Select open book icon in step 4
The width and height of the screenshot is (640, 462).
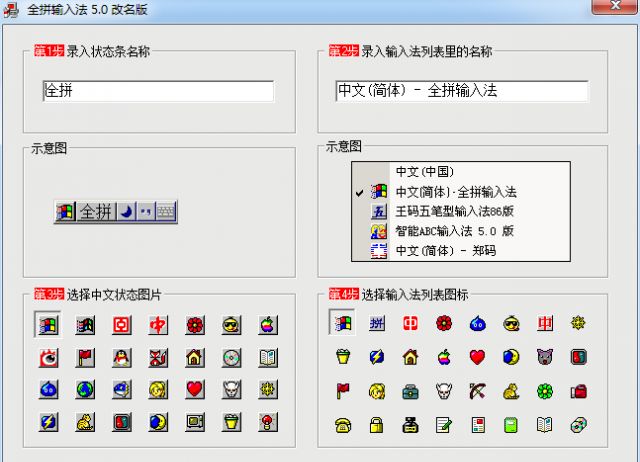click(x=545, y=424)
